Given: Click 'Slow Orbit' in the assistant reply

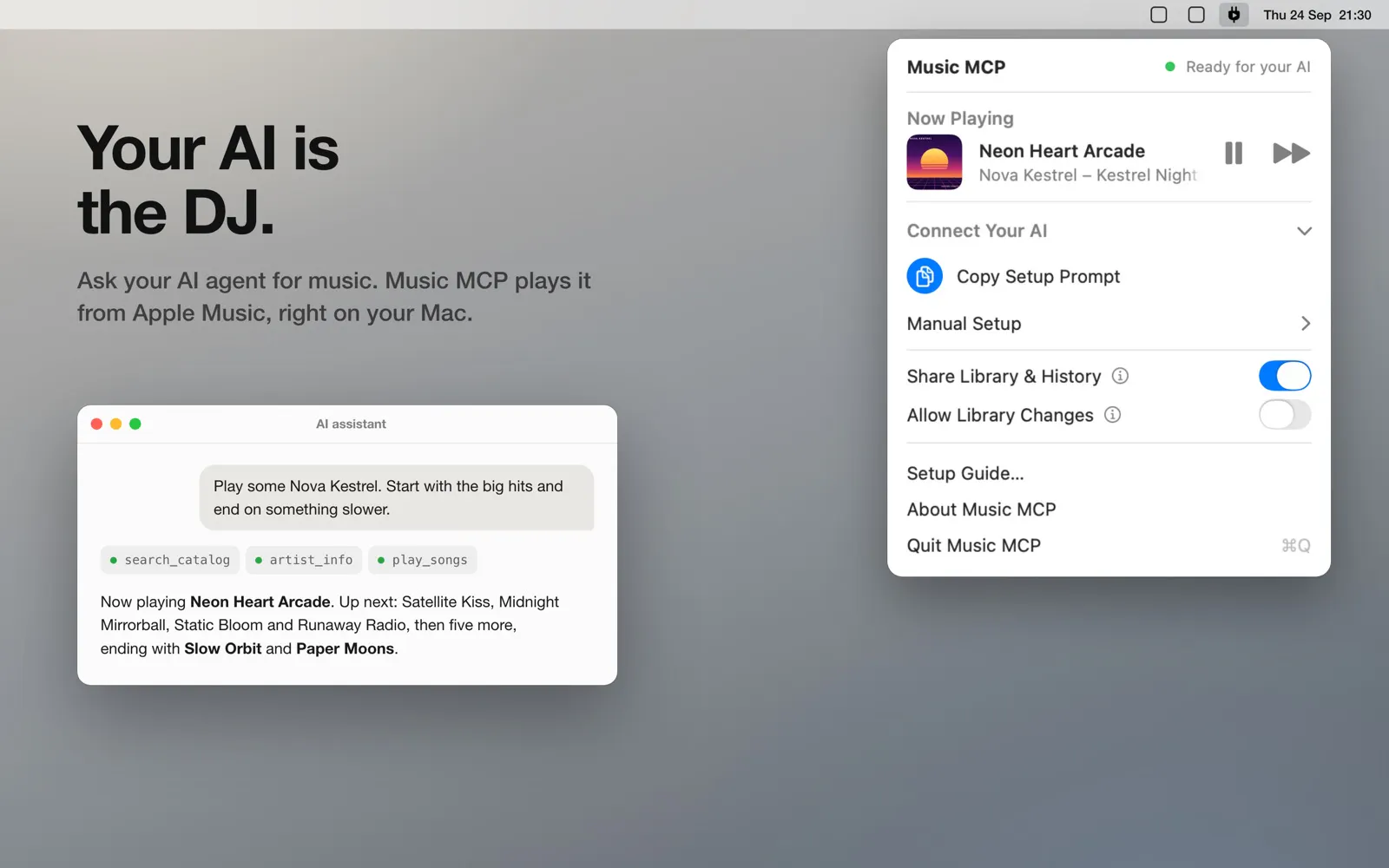Looking at the screenshot, I should [x=222, y=648].
